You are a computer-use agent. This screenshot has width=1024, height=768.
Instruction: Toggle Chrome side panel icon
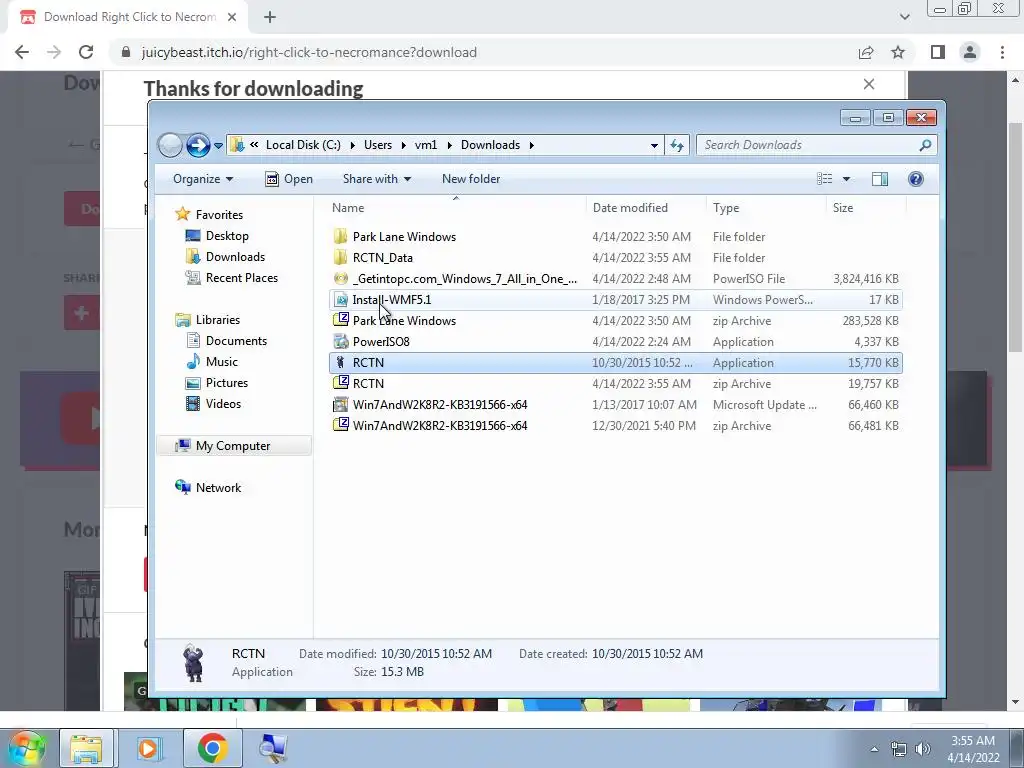pos(938,52)
